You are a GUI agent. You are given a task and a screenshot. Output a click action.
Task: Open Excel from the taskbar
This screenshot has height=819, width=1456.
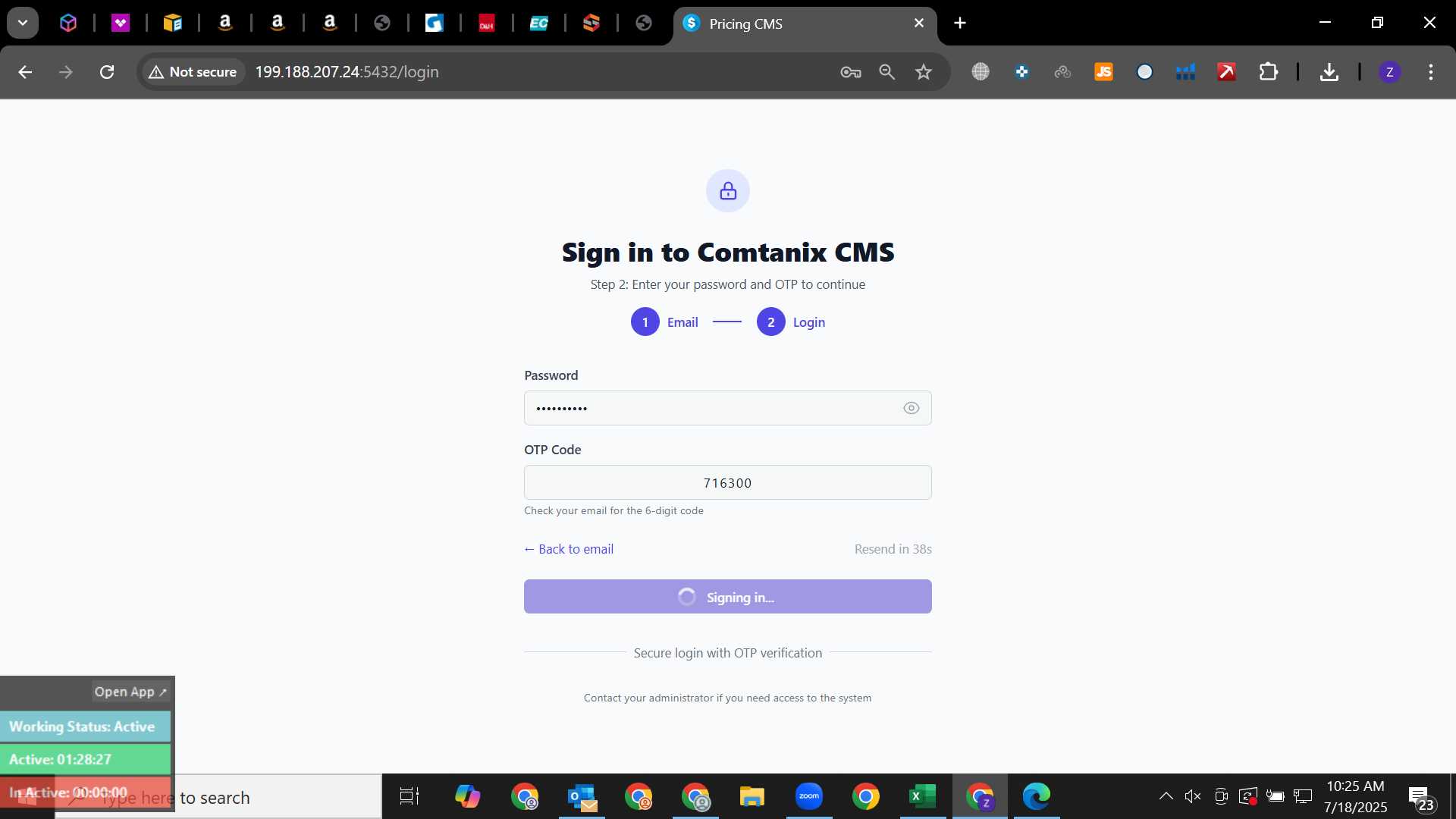tap(922, 796)
